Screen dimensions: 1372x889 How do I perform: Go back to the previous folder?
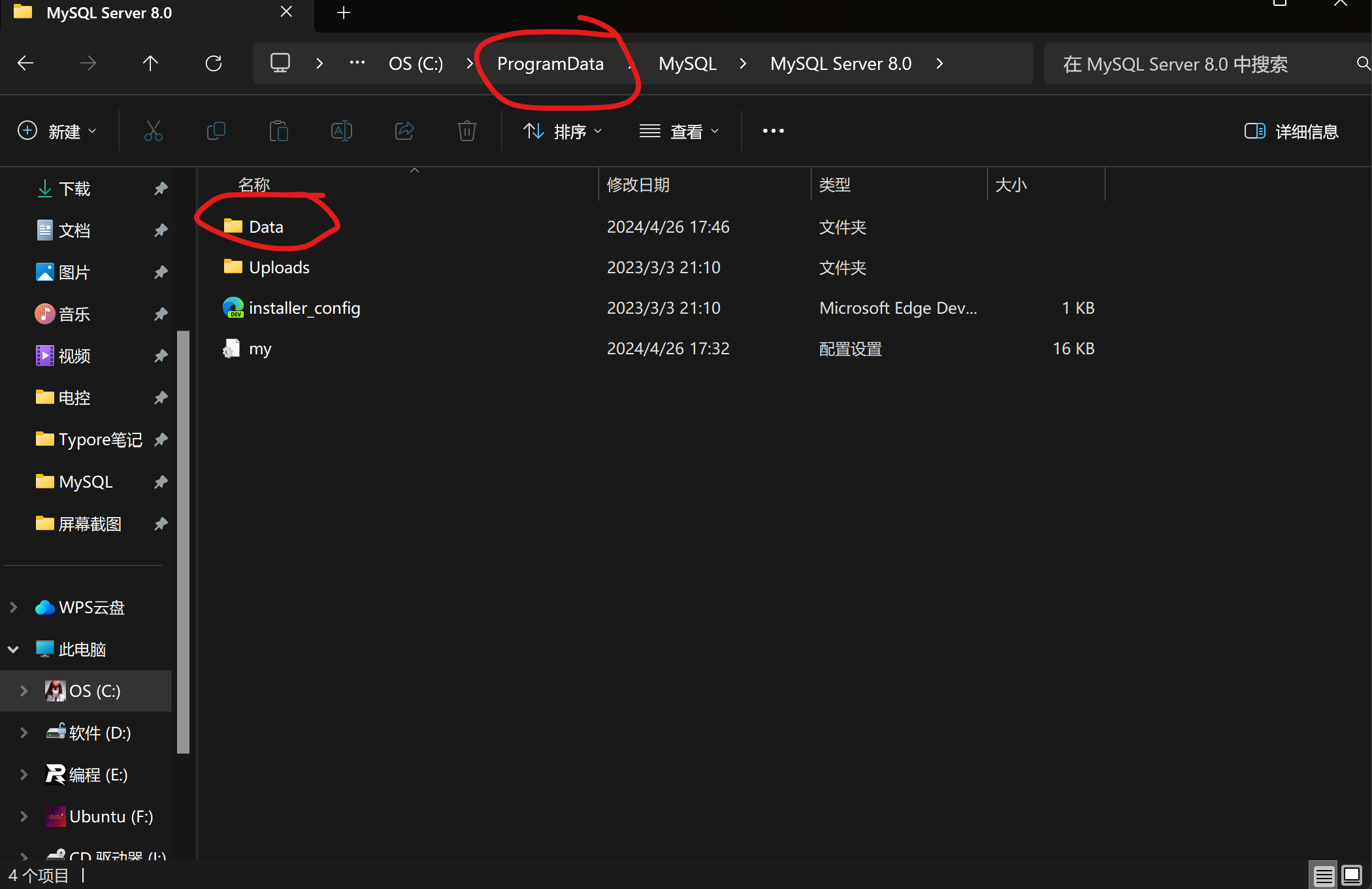click(x=25, y=63)
